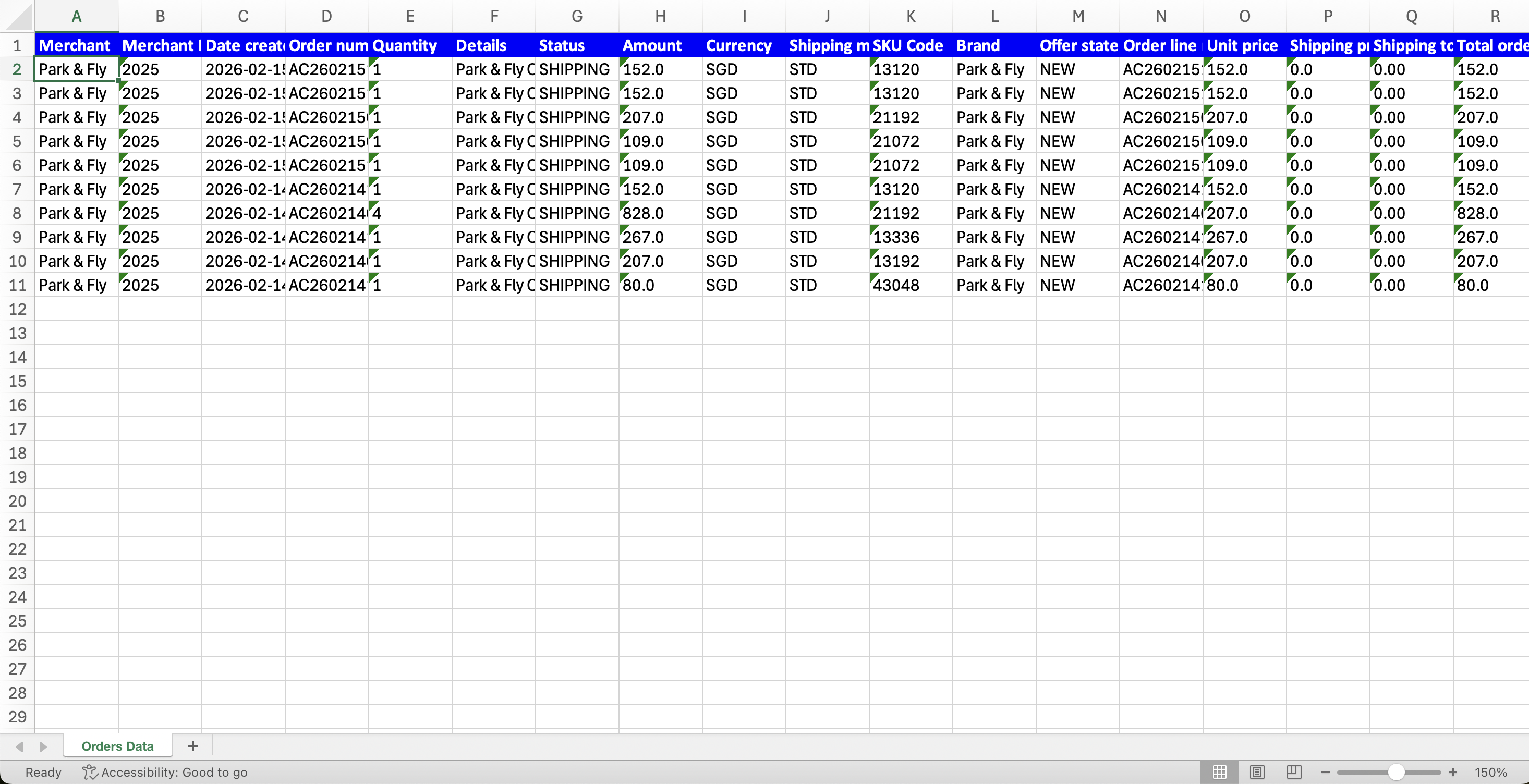1529x784 pixels.
Task: Click the zoom in plus icon
Action: pos(1452,772)
